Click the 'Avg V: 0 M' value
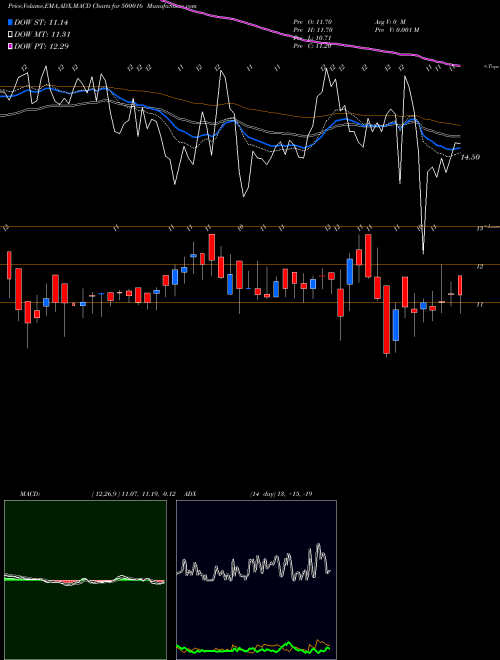This screenshot has height=660, width=500. pos(389,21)
